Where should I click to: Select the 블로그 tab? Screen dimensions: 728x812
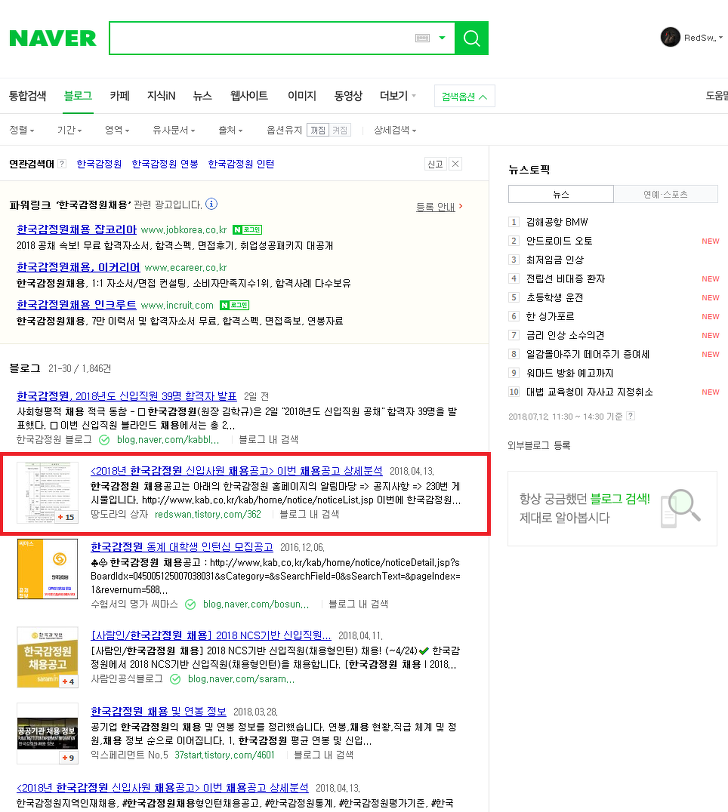click(x=78, y=96)
